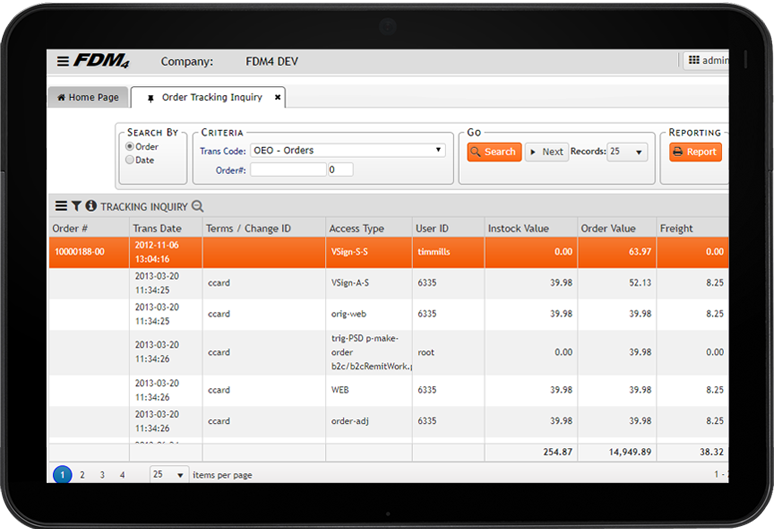
Task: Click the 14,949.89 order value total
Action: (617, 452)
